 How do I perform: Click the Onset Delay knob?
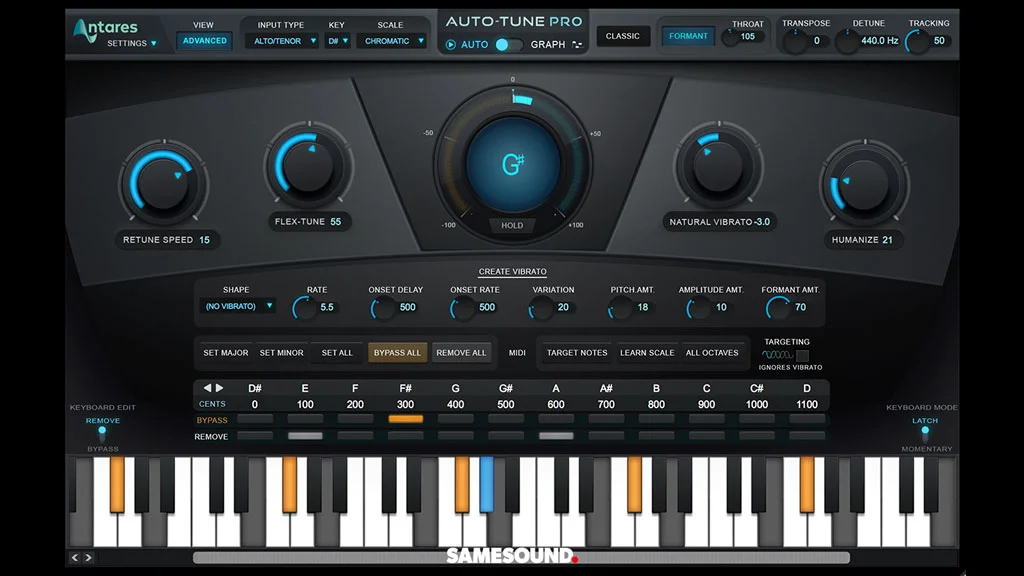coord(383,308)
